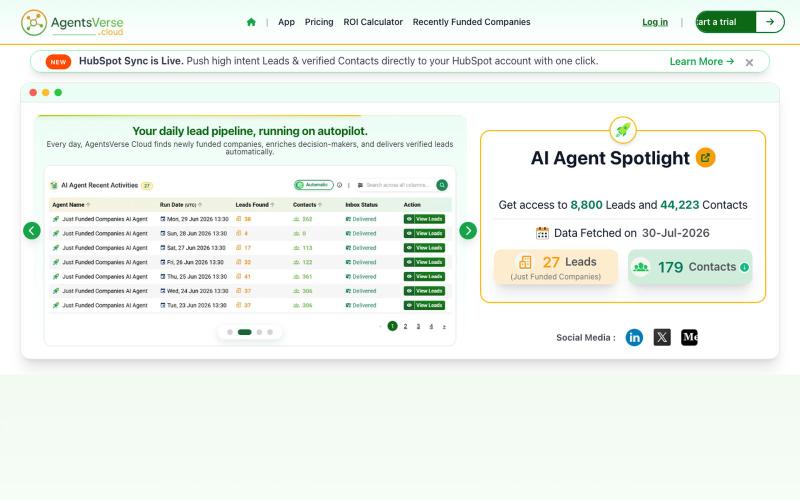Viewport: 800px width, 500px height.
Task: Click View Leads for Tue, 23 Jun 2026 run
Action: click(x=424, y=305)
